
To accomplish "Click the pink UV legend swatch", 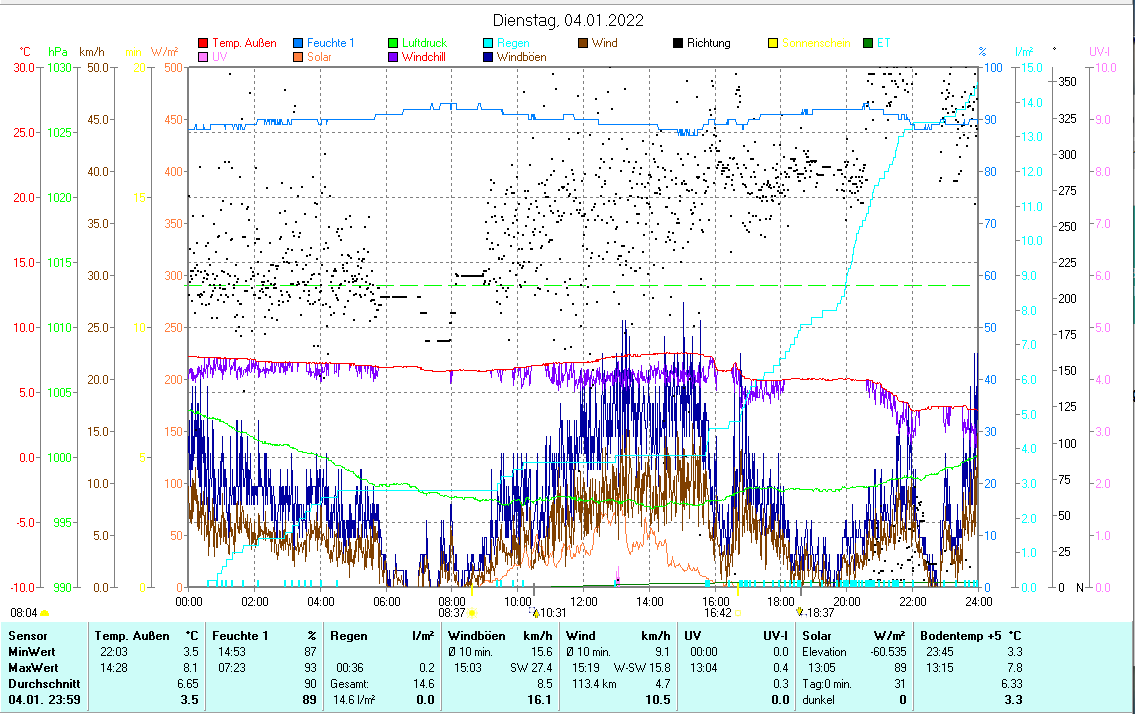I will [x=204, y=57].
